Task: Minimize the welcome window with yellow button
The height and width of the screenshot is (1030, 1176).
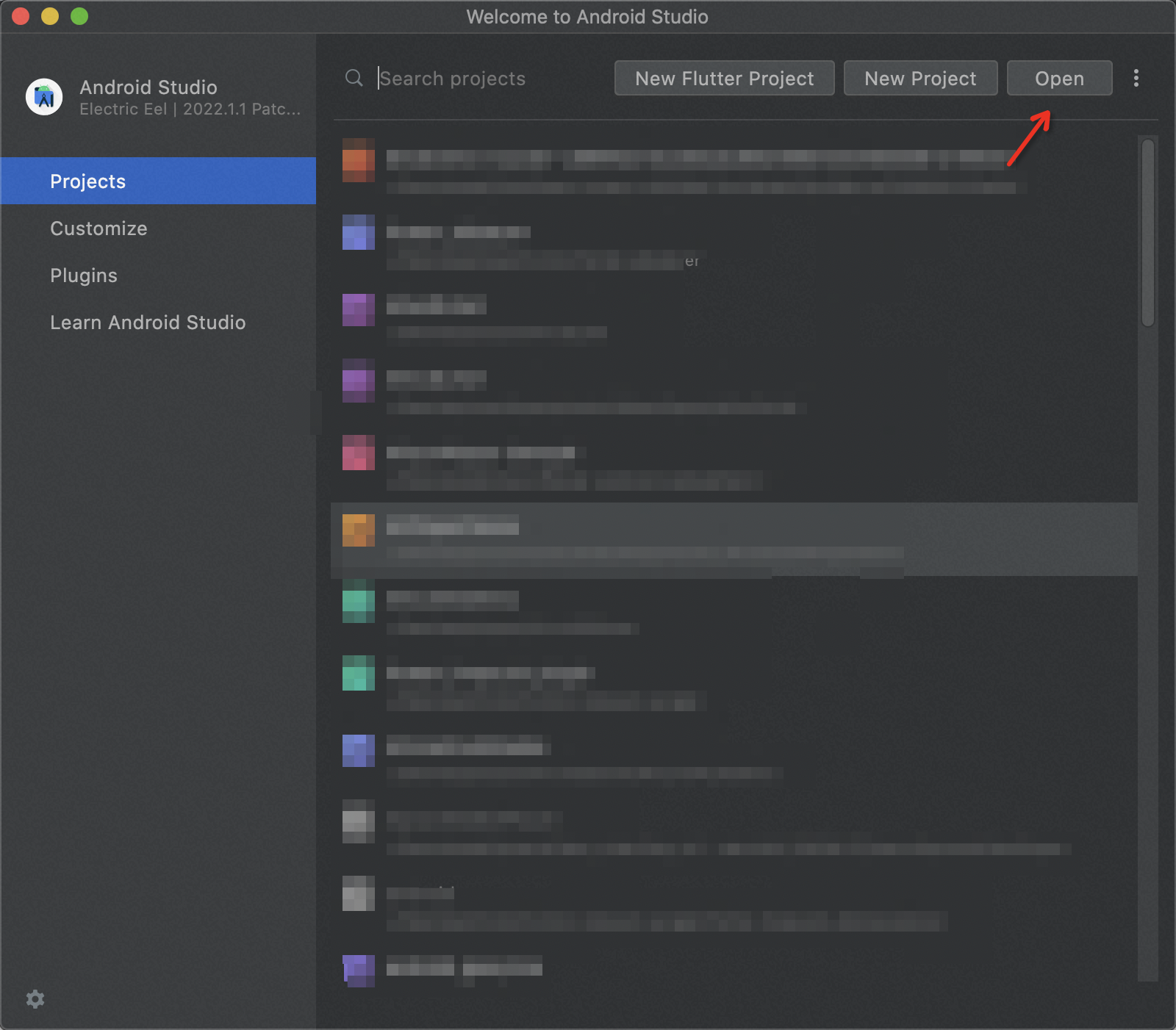Action: click(x=50, y=16)
